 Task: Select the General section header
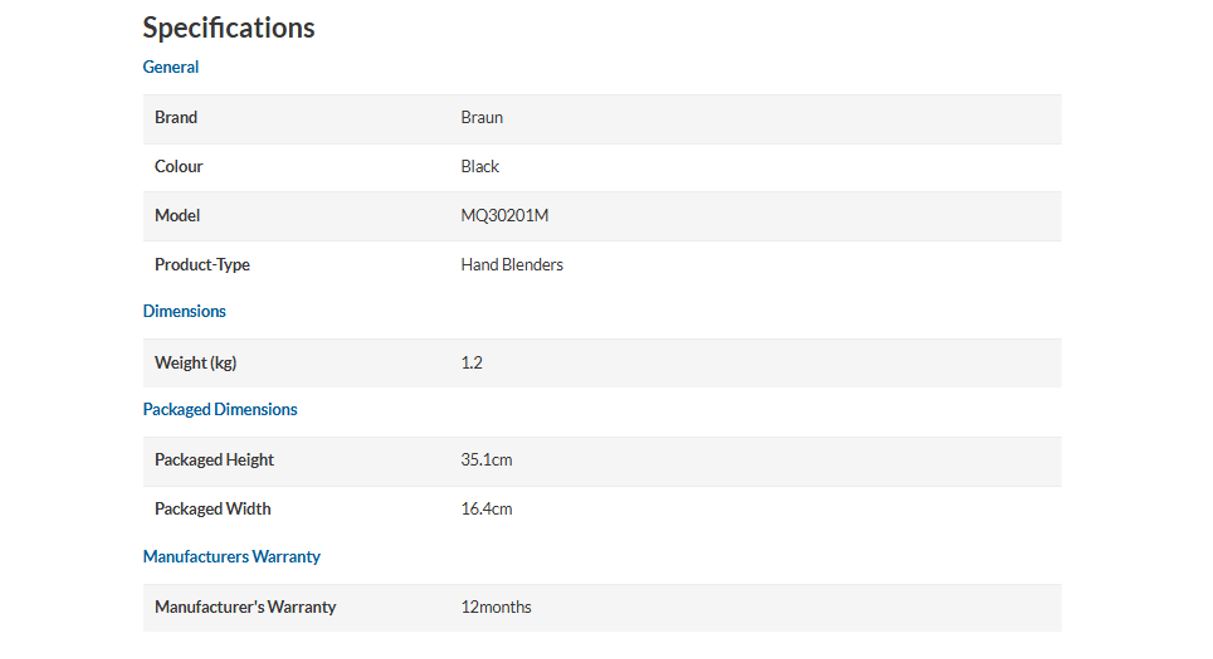point(171,67)
